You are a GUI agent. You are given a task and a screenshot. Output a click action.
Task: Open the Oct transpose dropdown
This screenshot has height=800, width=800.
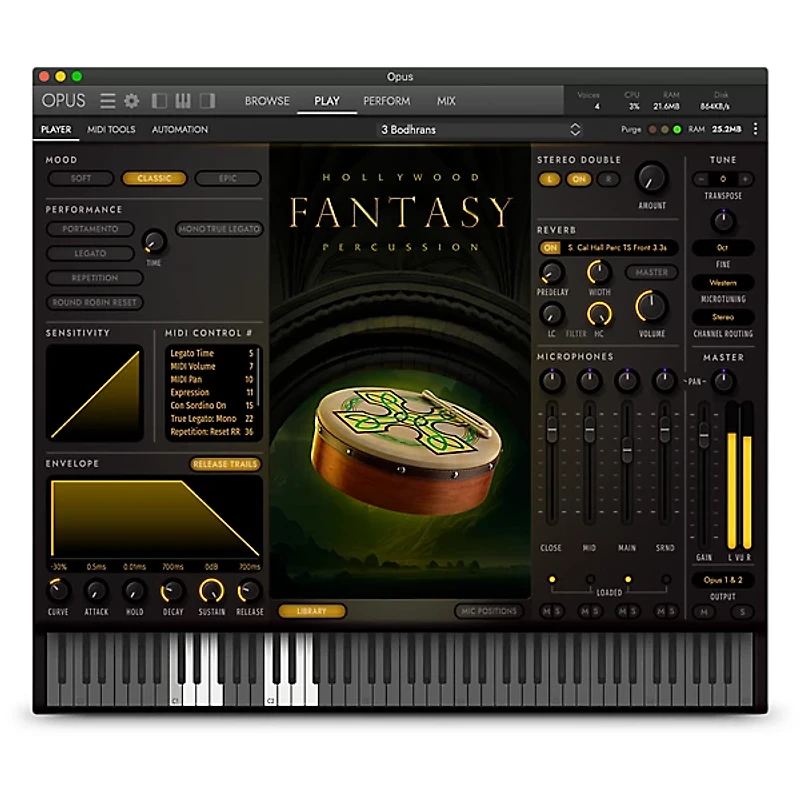(723, 247)
